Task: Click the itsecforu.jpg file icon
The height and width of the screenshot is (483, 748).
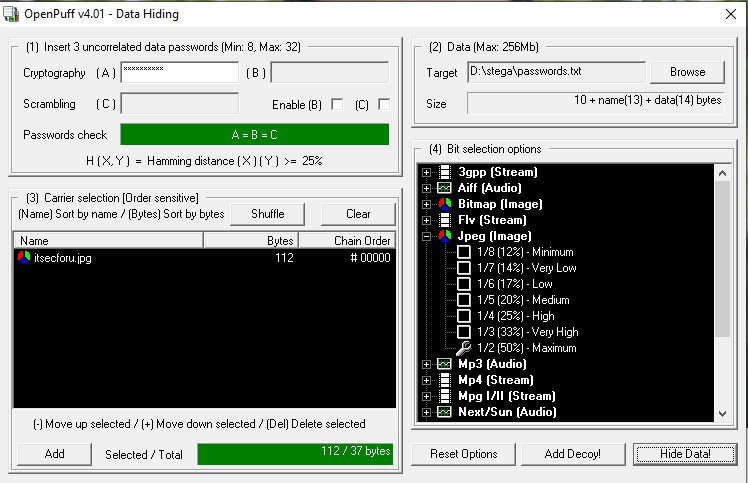Action: (24, 258)
